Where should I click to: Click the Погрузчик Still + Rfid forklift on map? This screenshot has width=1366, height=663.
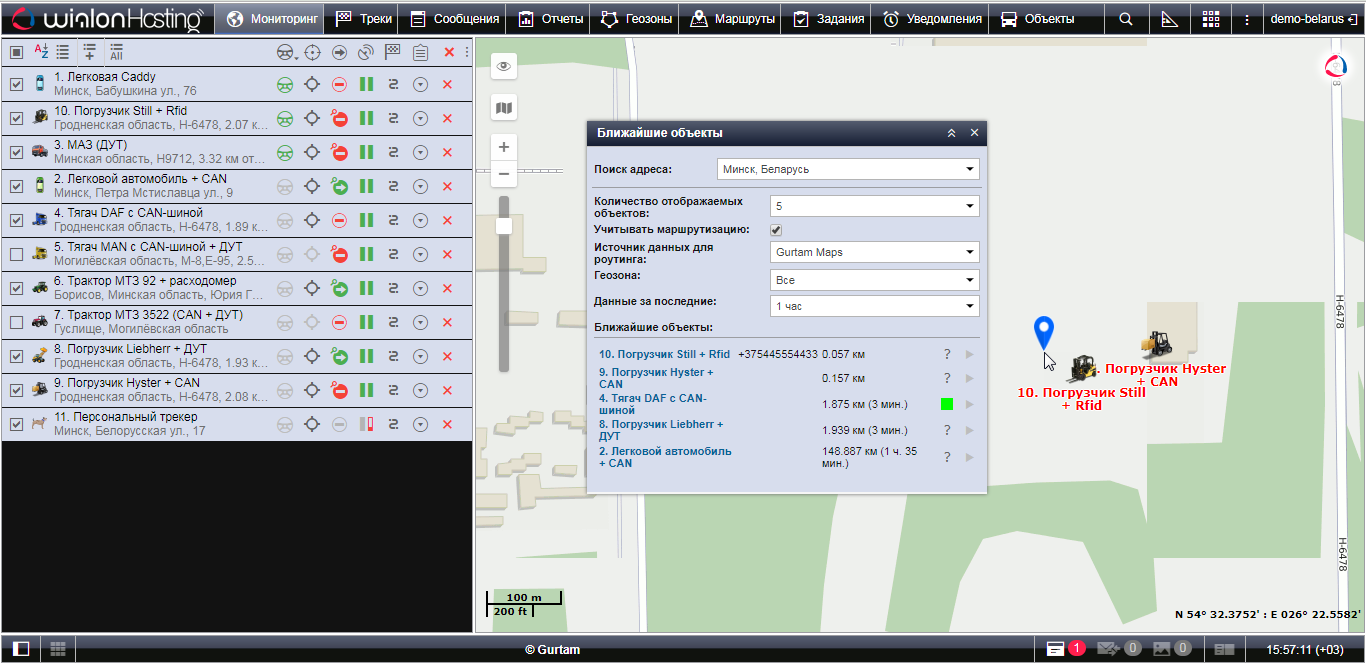tap(1083, 368)
